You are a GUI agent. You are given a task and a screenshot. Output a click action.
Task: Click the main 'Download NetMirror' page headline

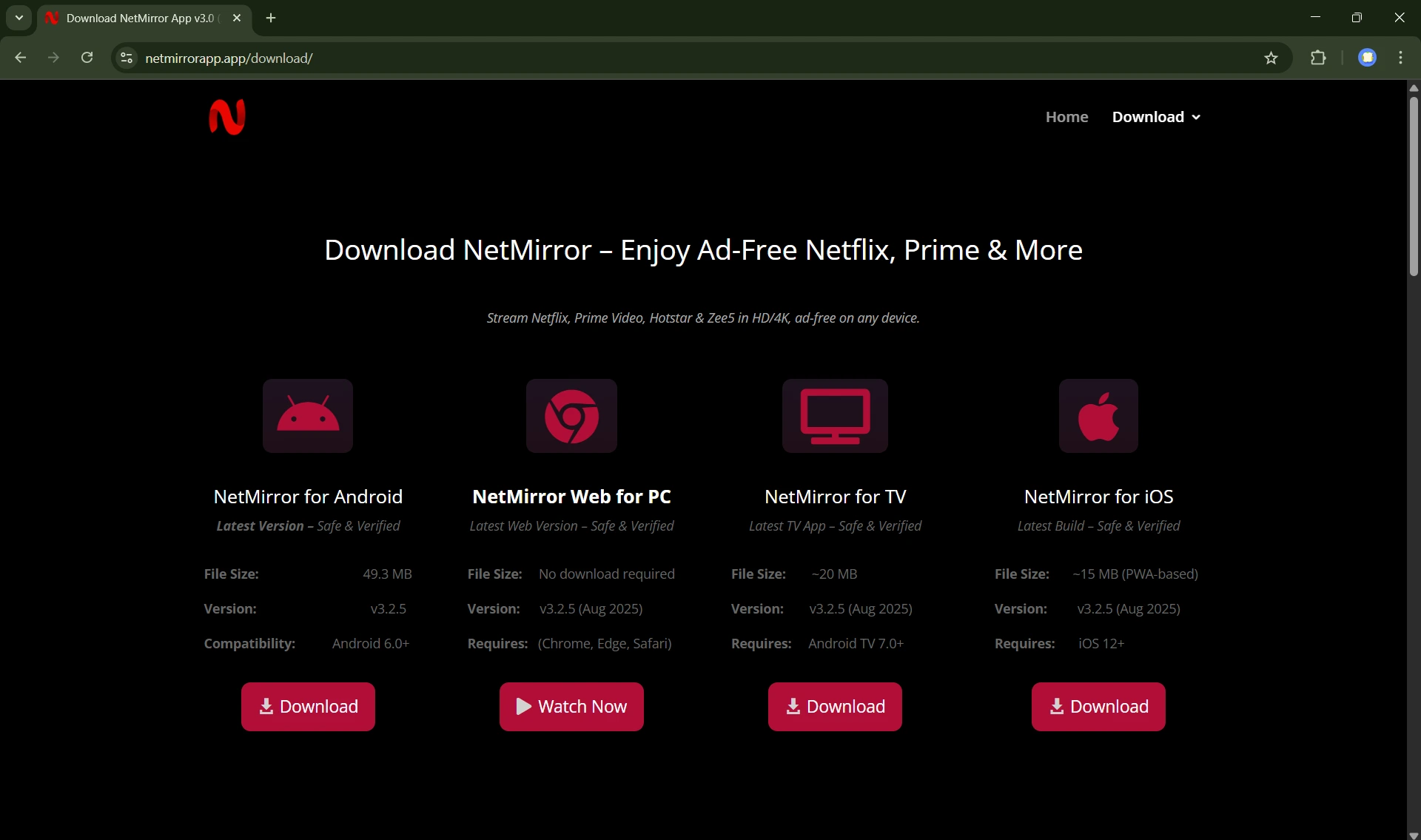(703, 250)
